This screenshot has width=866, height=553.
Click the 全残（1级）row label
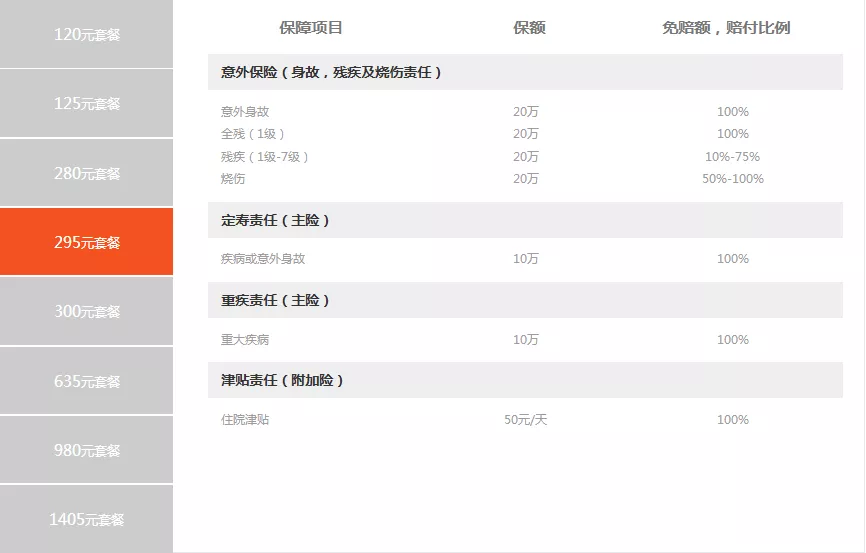coord(253,134)
